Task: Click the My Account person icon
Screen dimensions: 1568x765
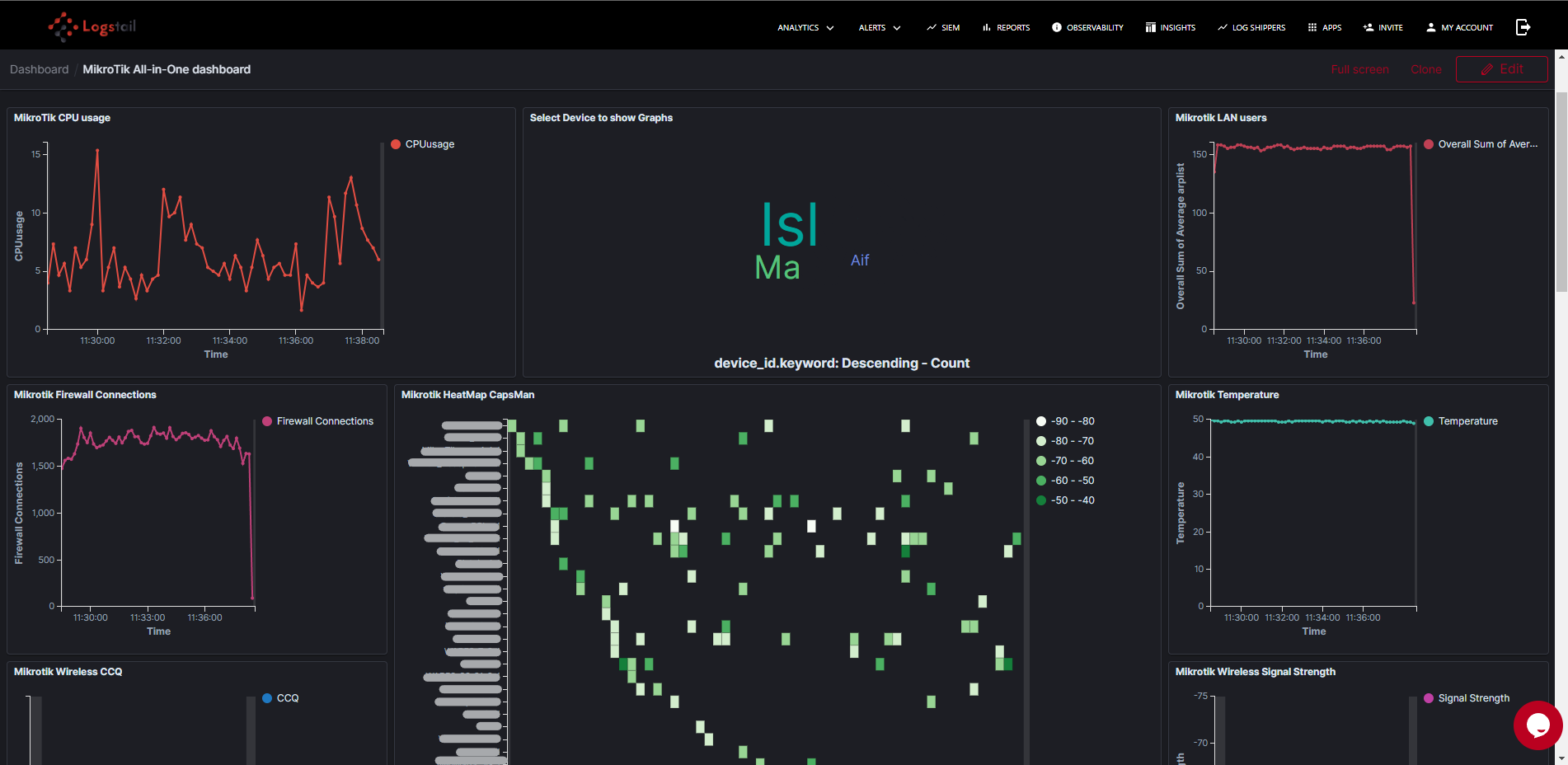Action: [1431, 27]
